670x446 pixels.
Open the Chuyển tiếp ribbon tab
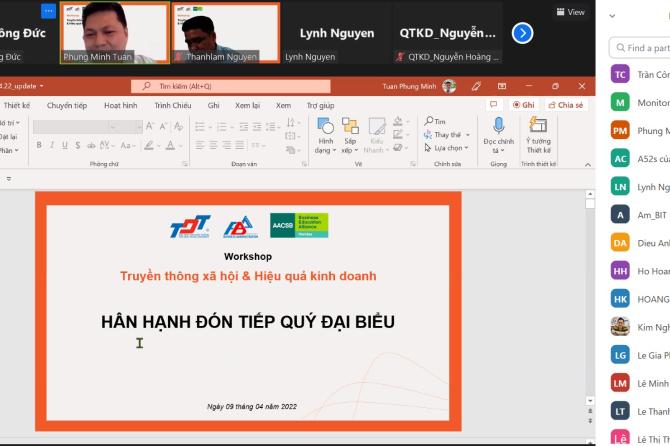point(67,105)
